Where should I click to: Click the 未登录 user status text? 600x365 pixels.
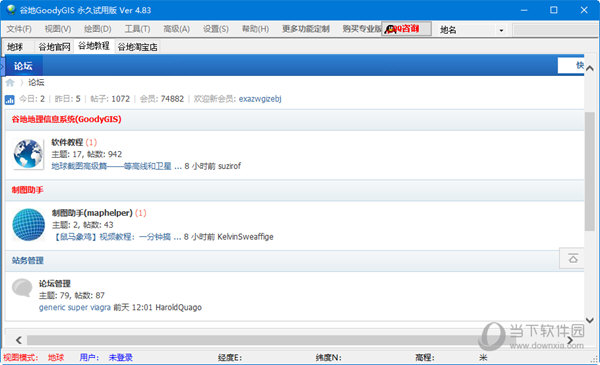(x=121, y=358)
